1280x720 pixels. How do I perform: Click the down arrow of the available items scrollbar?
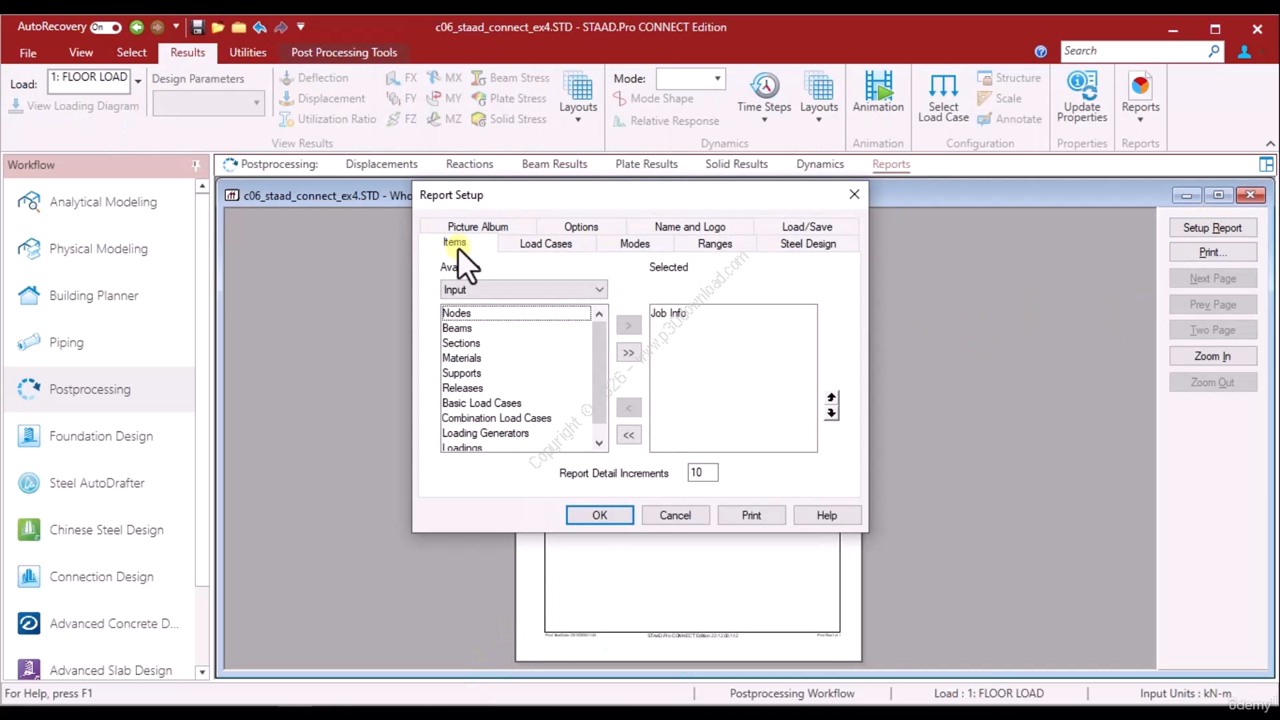[x=599, y=443]
